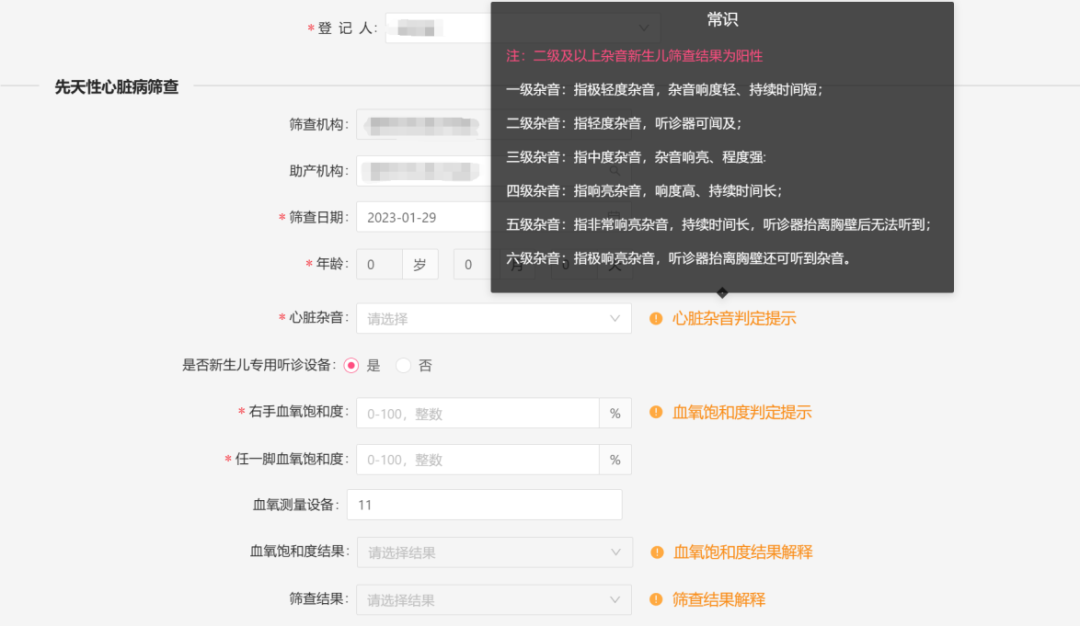Image resolution: width=1080 pixels, height=626 pixels.
Task: Click the selected 是 radio to confirm it
Action: 351,365
